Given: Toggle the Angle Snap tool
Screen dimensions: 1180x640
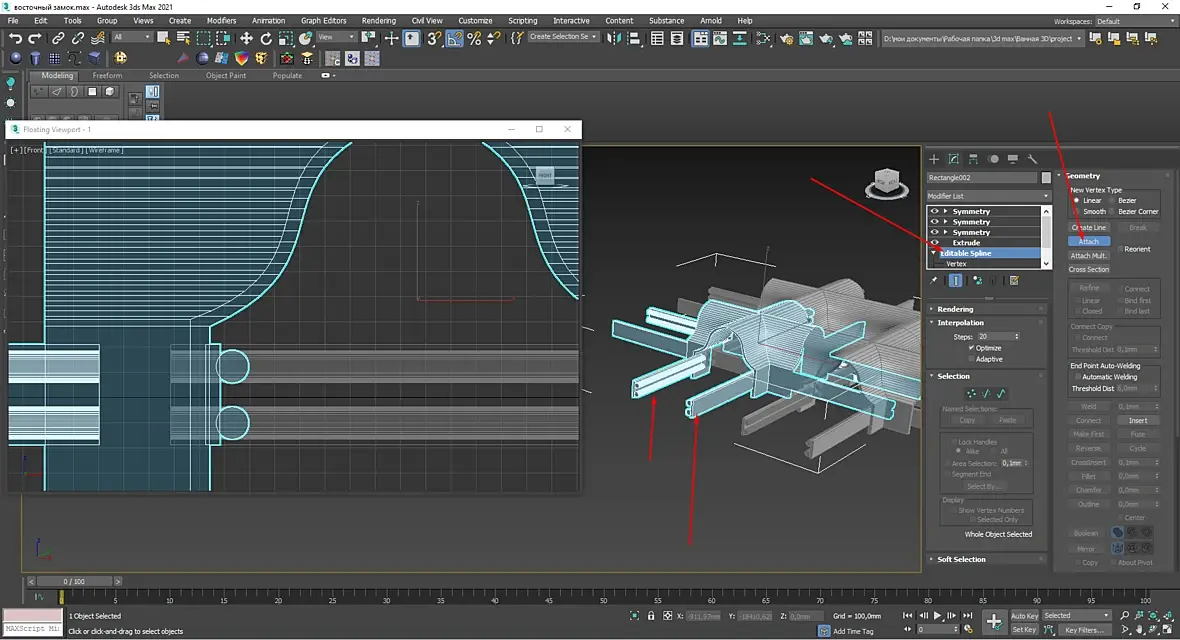Looking at the screenshot, I should point(455,38).
